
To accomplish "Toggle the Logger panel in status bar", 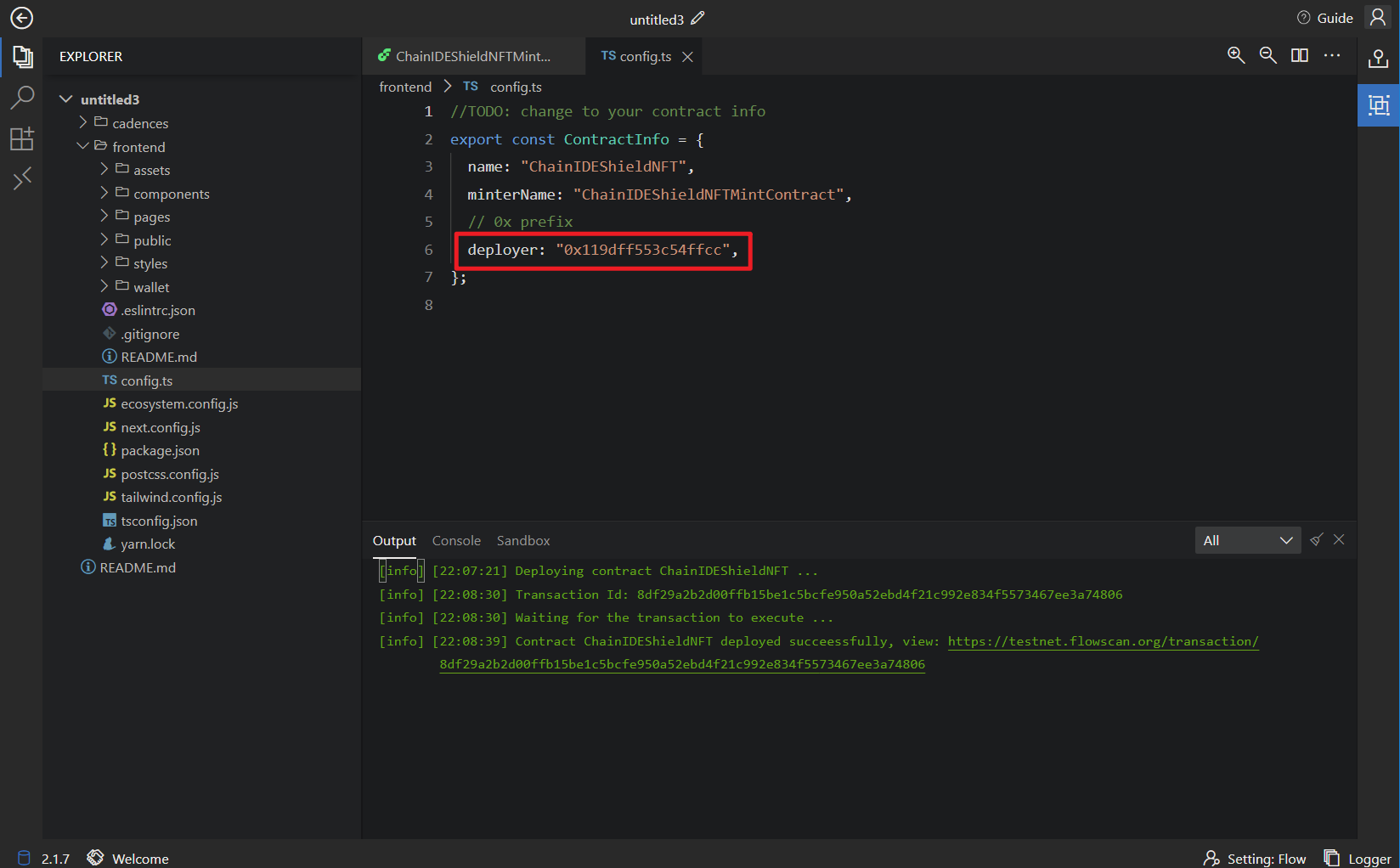I will (1358, 859).
